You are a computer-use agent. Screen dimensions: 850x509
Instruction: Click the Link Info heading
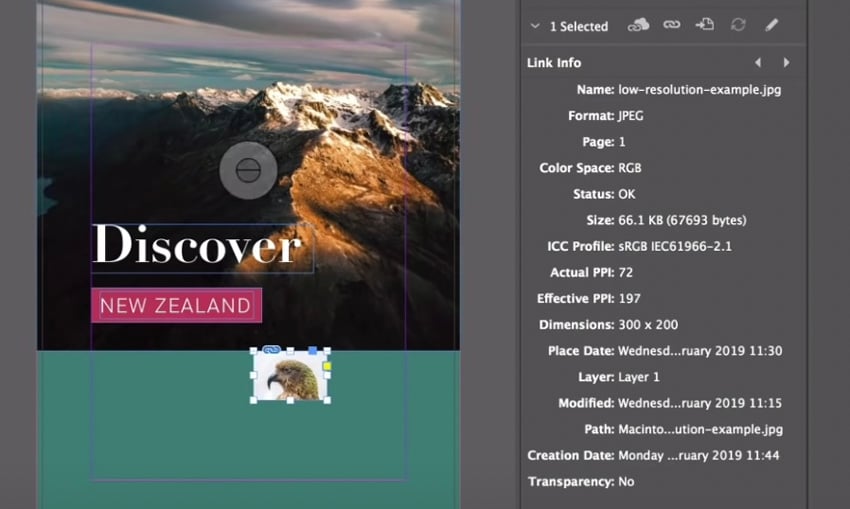(x=553, y=63)
